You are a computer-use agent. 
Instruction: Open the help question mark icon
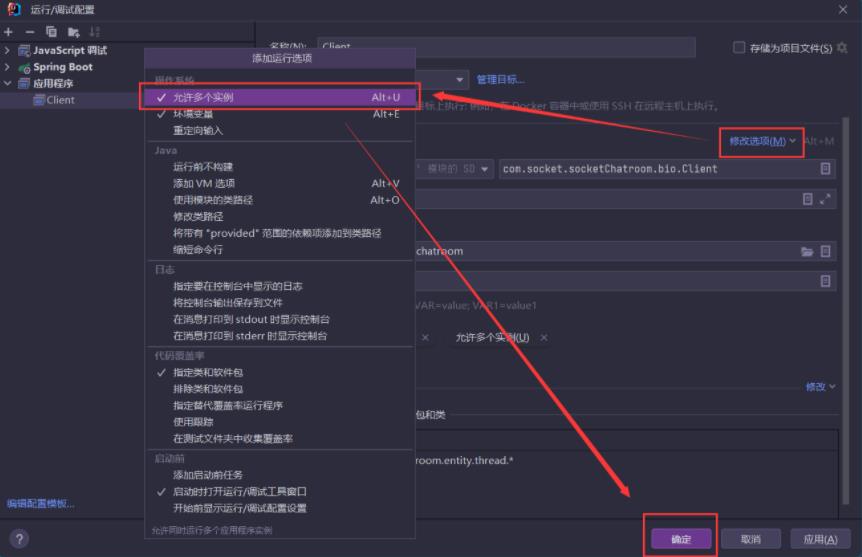coord(19,539)
